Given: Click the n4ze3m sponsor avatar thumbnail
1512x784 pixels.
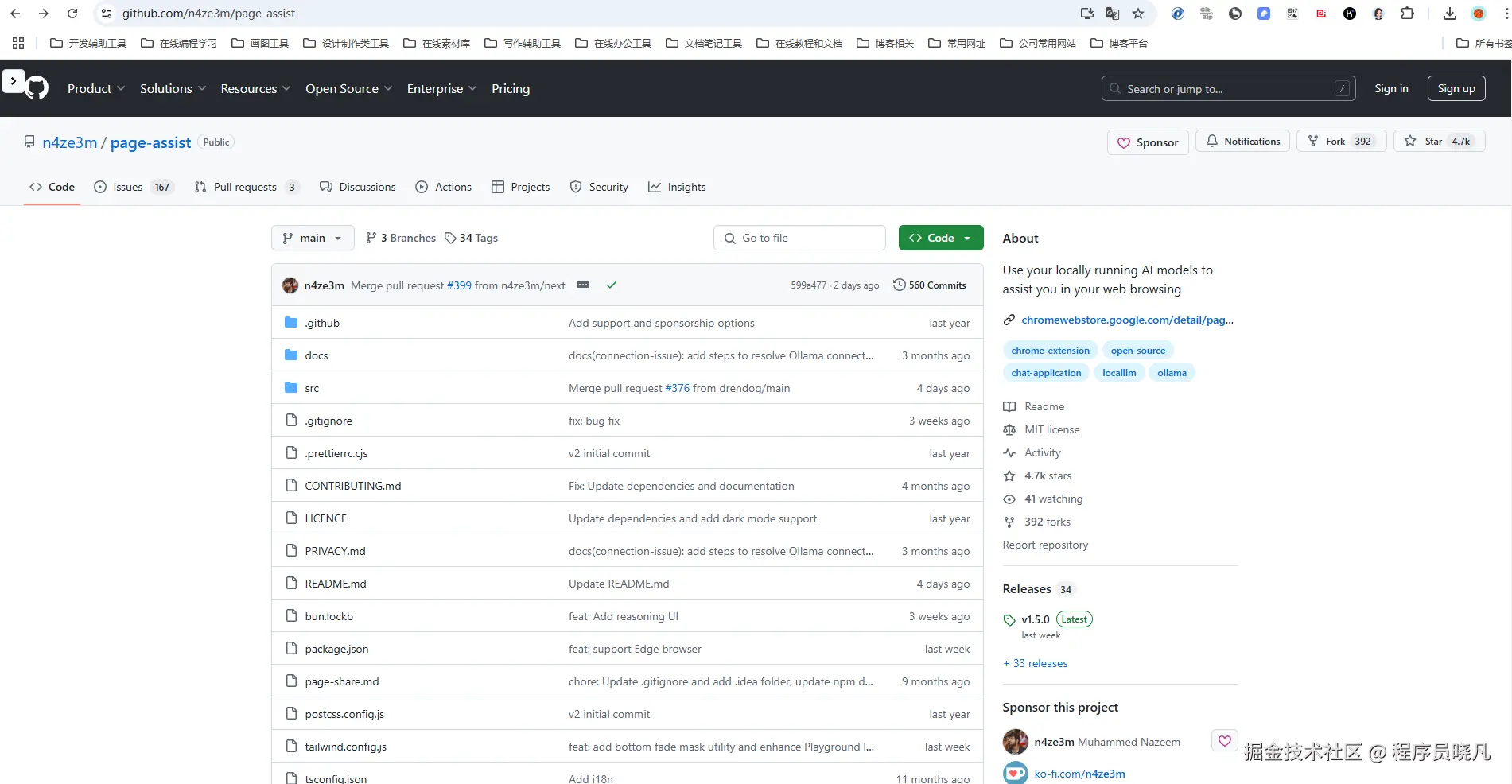Looking at the screenshot, I should pos(1016,742).
